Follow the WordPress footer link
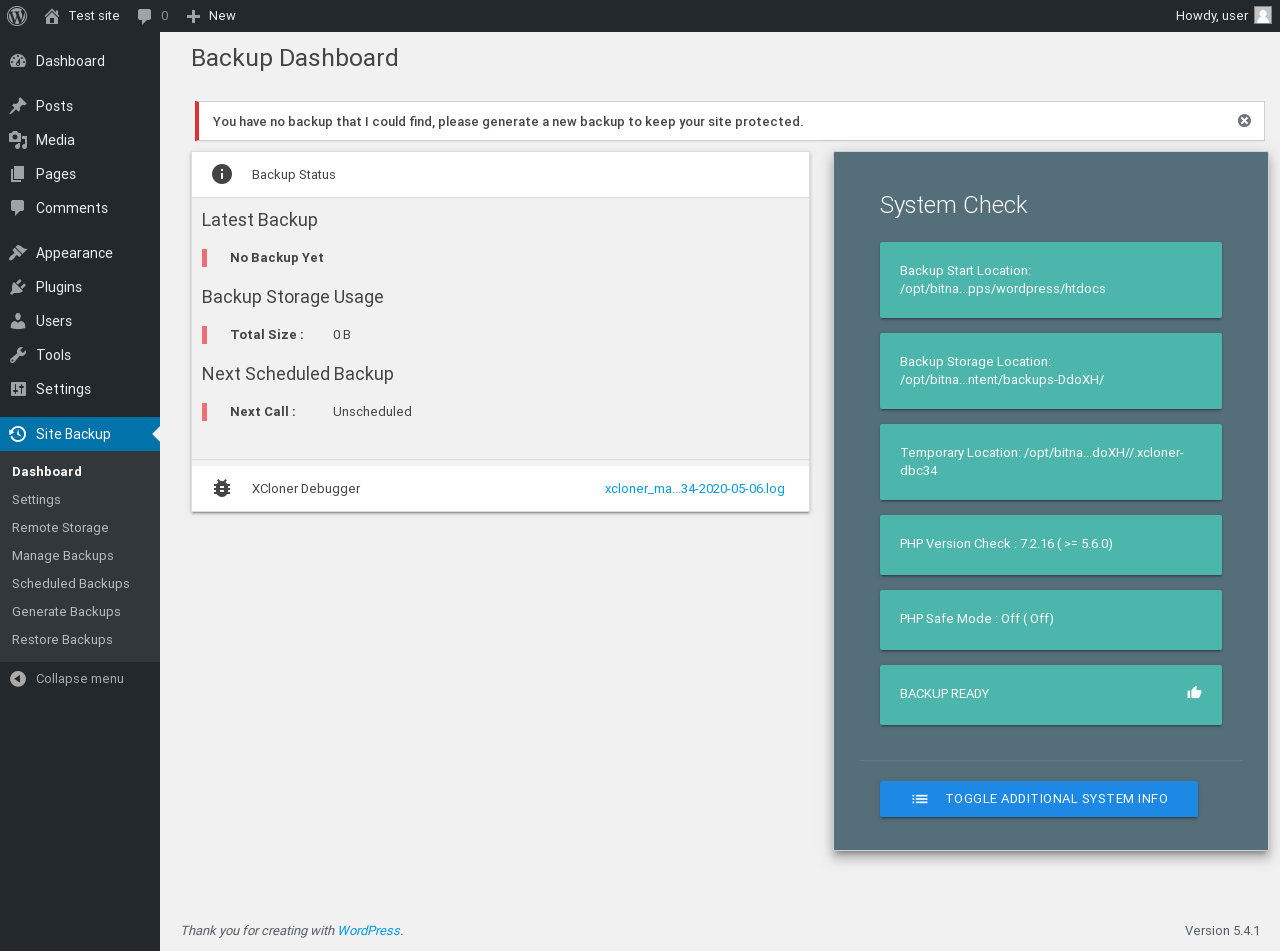This screenshot has height=951, width=1280. pos(368,931)
